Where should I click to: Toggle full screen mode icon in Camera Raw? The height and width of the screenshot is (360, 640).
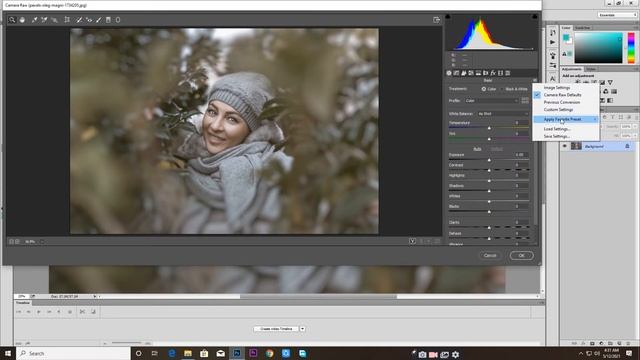[x=436, y=20]
